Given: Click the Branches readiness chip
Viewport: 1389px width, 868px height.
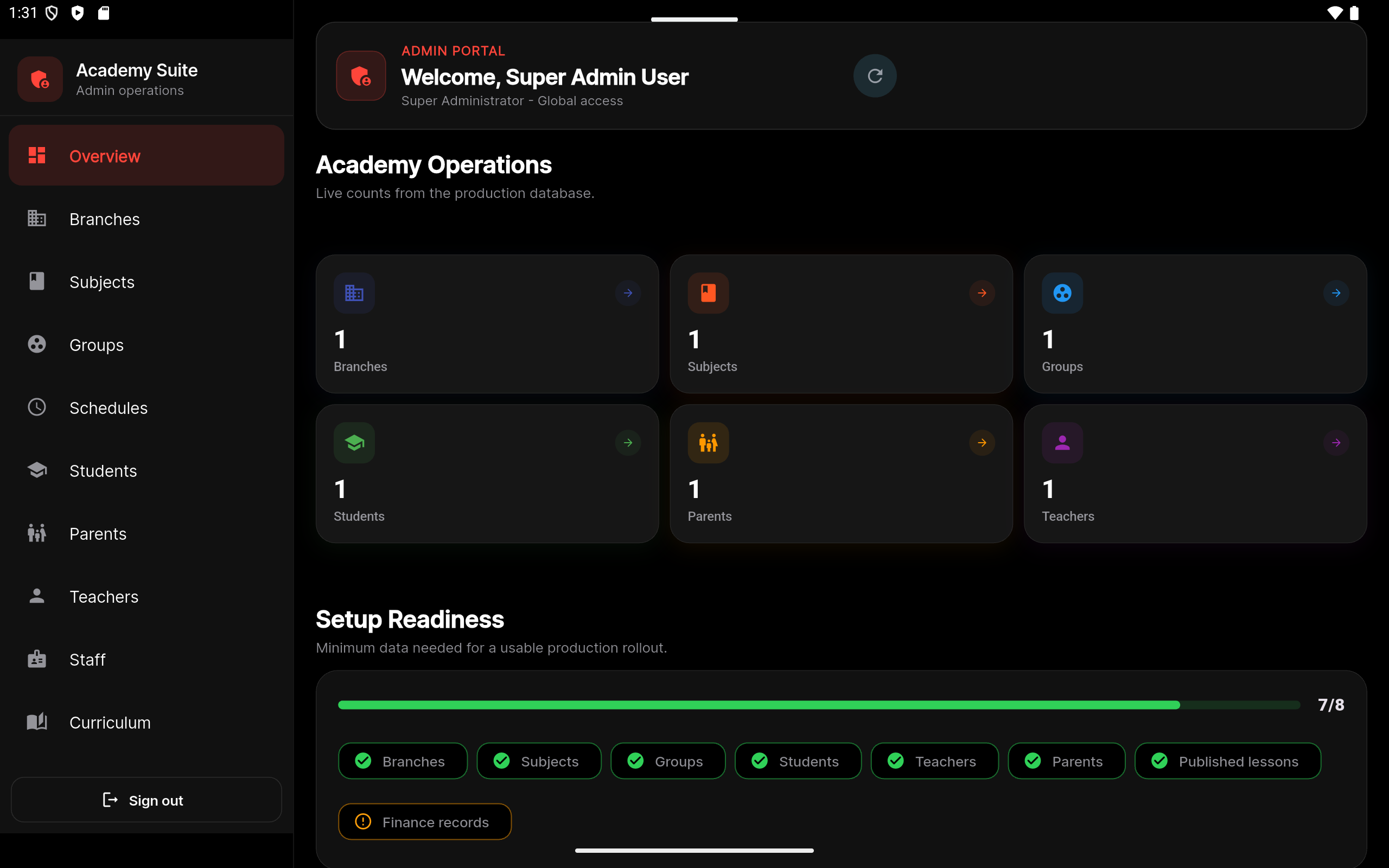Looking at the screenshot, I should point(403,761).
